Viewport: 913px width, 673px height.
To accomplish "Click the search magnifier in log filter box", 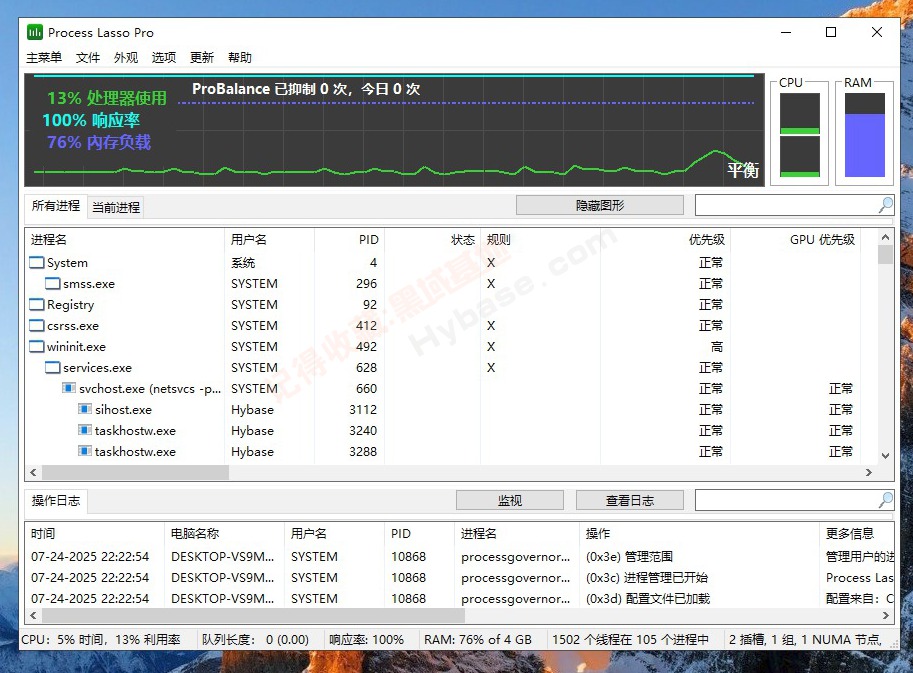I will [x=886, y=500].
